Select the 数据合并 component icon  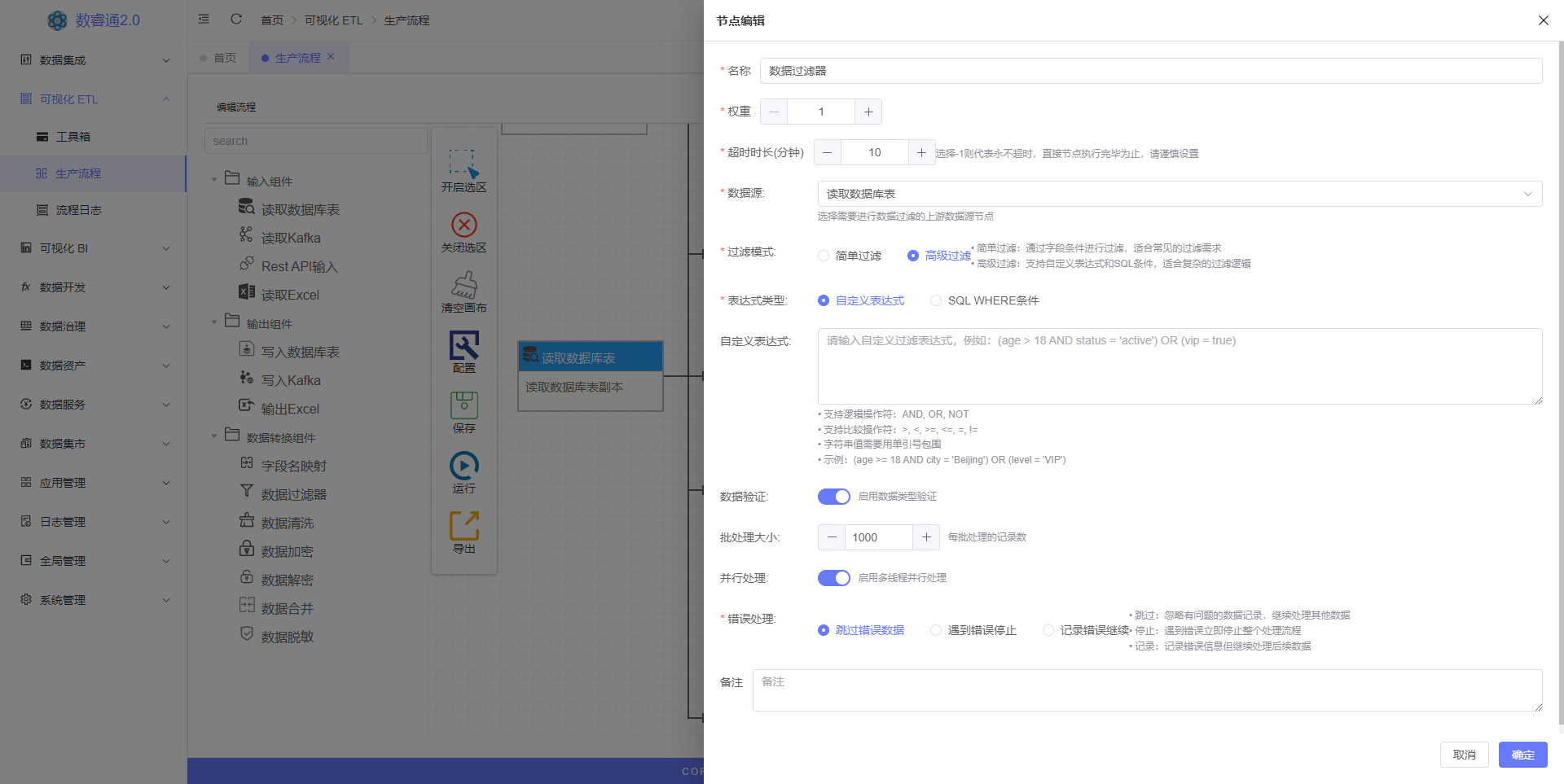click(246, 605)
